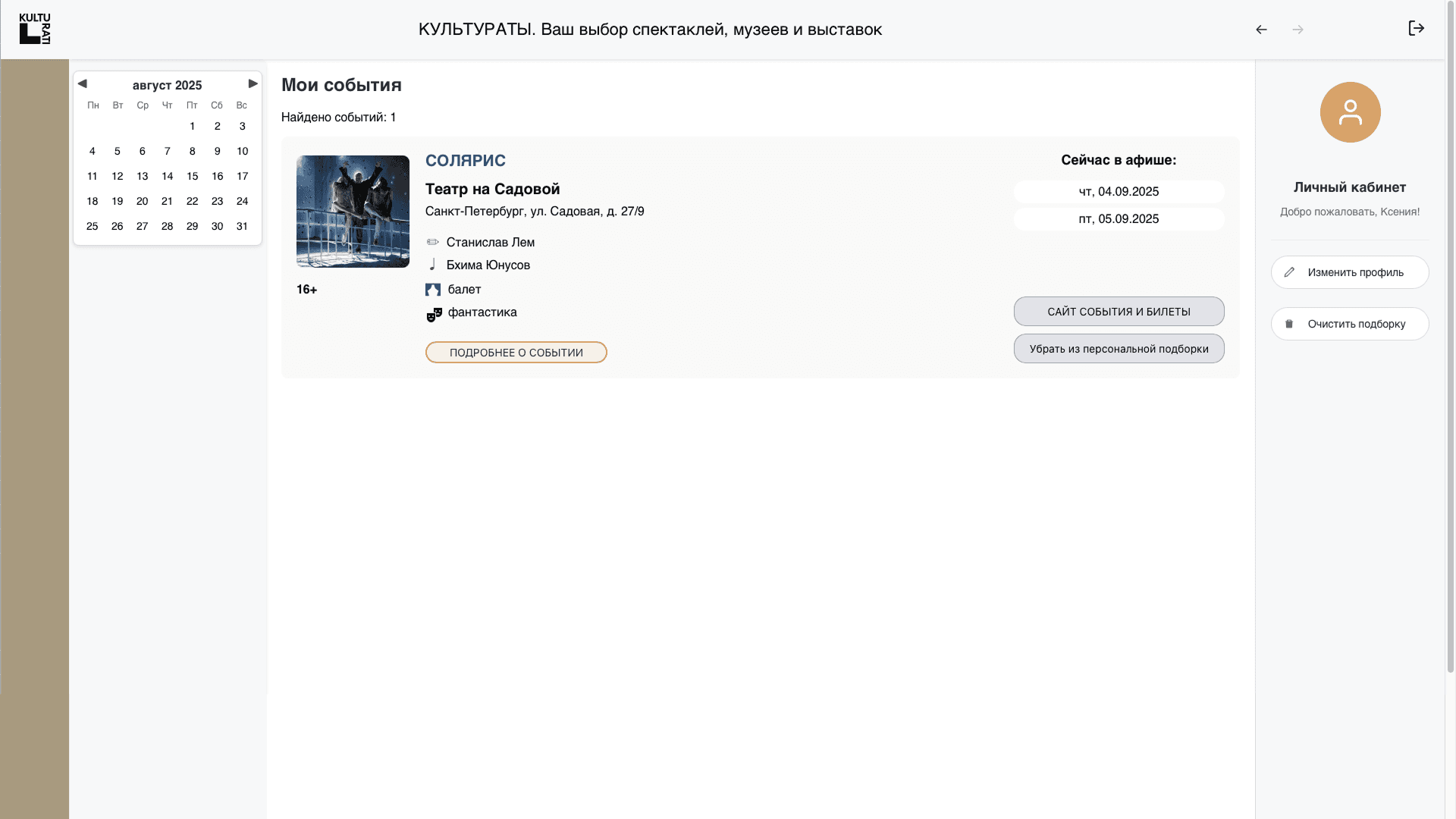Click the logout icon in header

[1416, 29]
